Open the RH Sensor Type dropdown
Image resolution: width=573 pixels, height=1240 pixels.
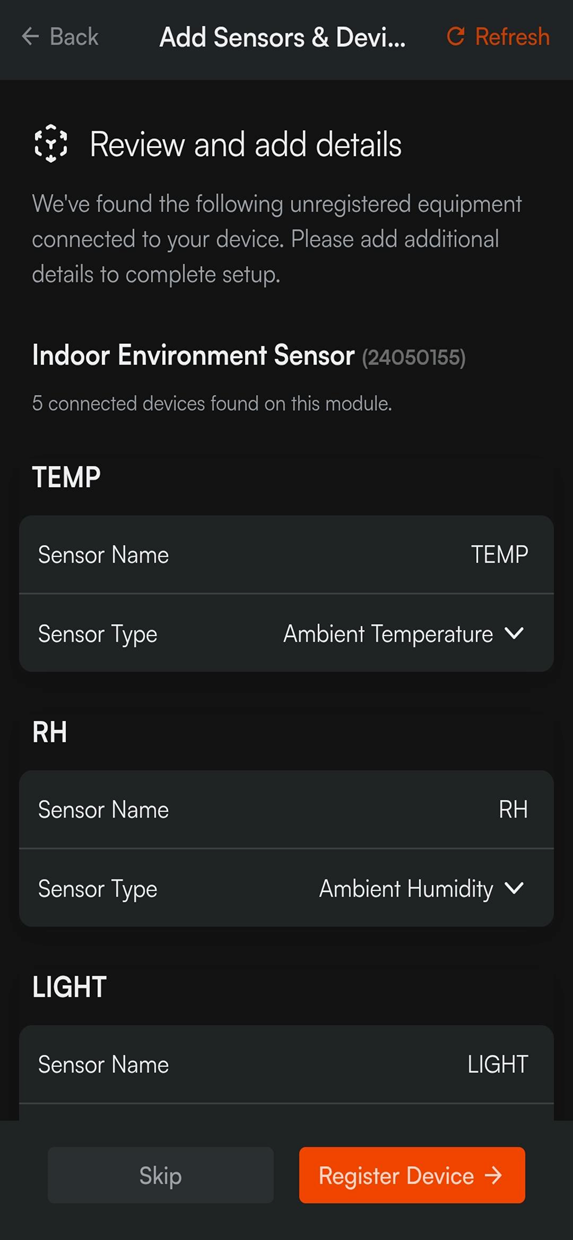coord(286,888)
